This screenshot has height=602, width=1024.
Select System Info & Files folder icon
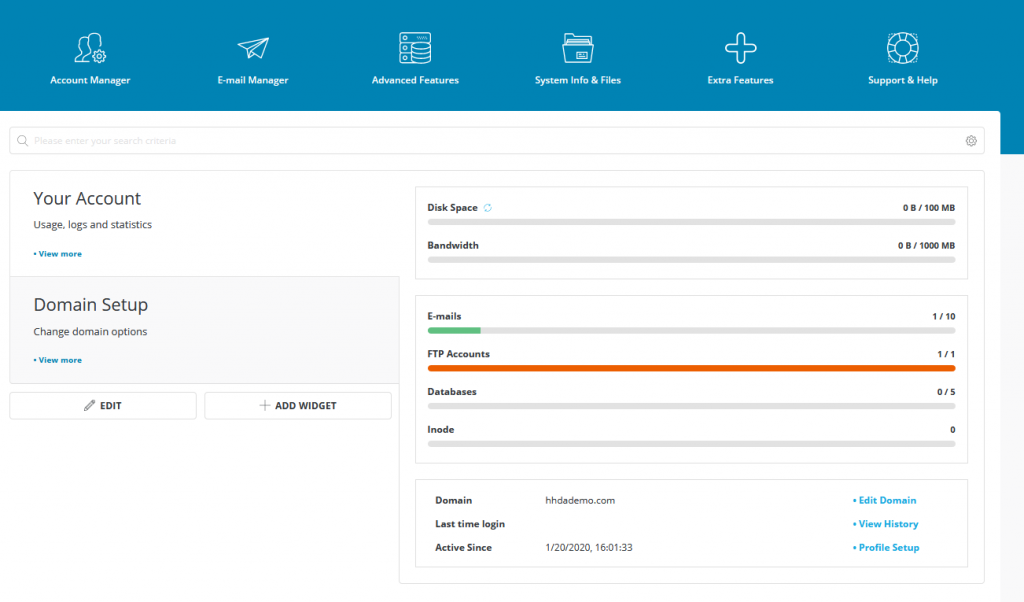tap(578, 48)
